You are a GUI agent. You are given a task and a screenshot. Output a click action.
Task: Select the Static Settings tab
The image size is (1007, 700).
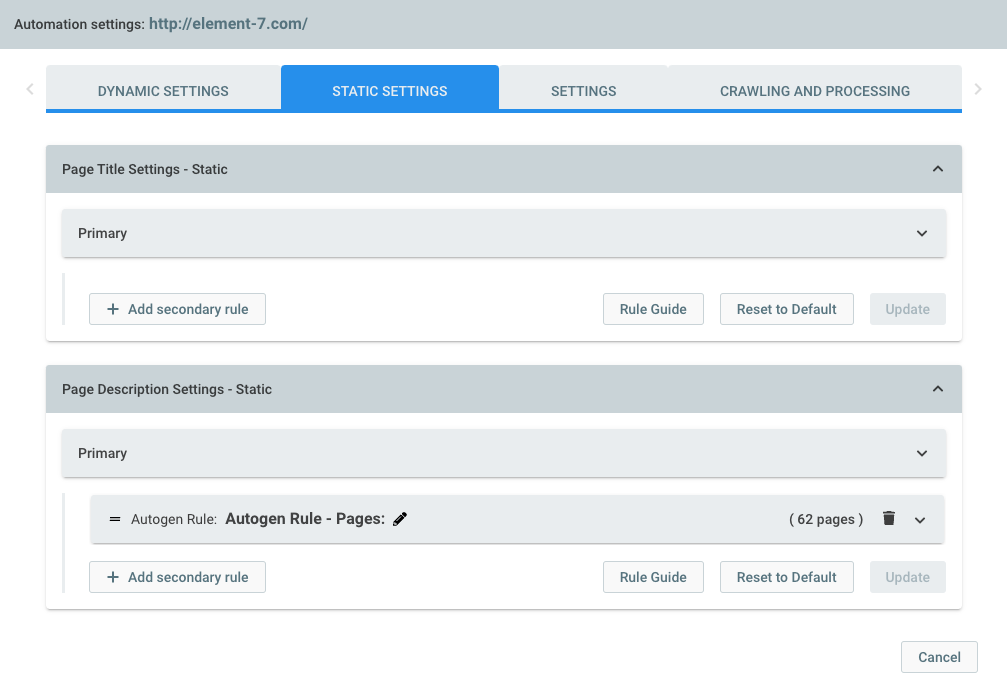(390, 89)
